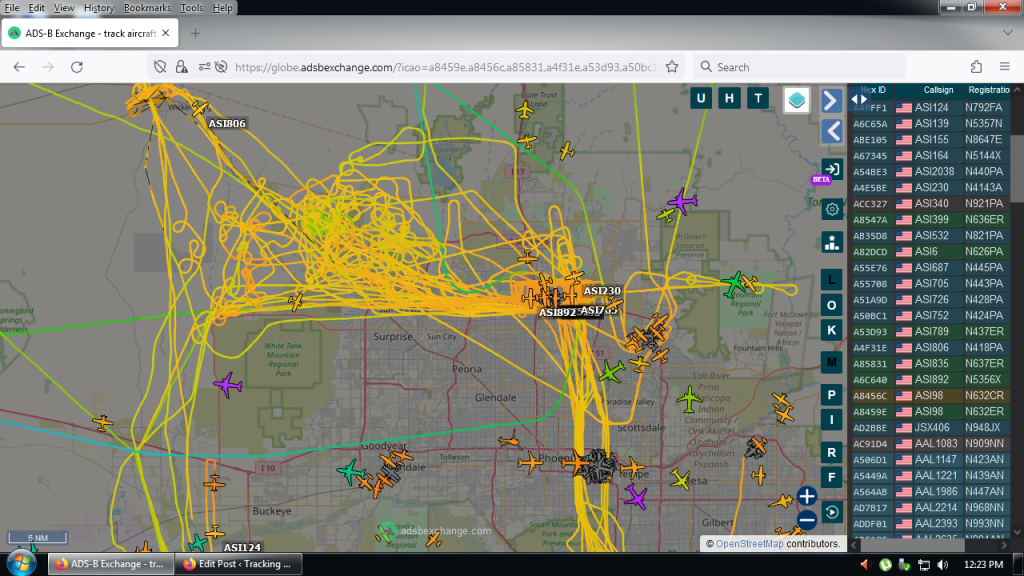Bookmark this page with star
The width and height of the screenshot is (1024, 576).
(x=672, y=67)
